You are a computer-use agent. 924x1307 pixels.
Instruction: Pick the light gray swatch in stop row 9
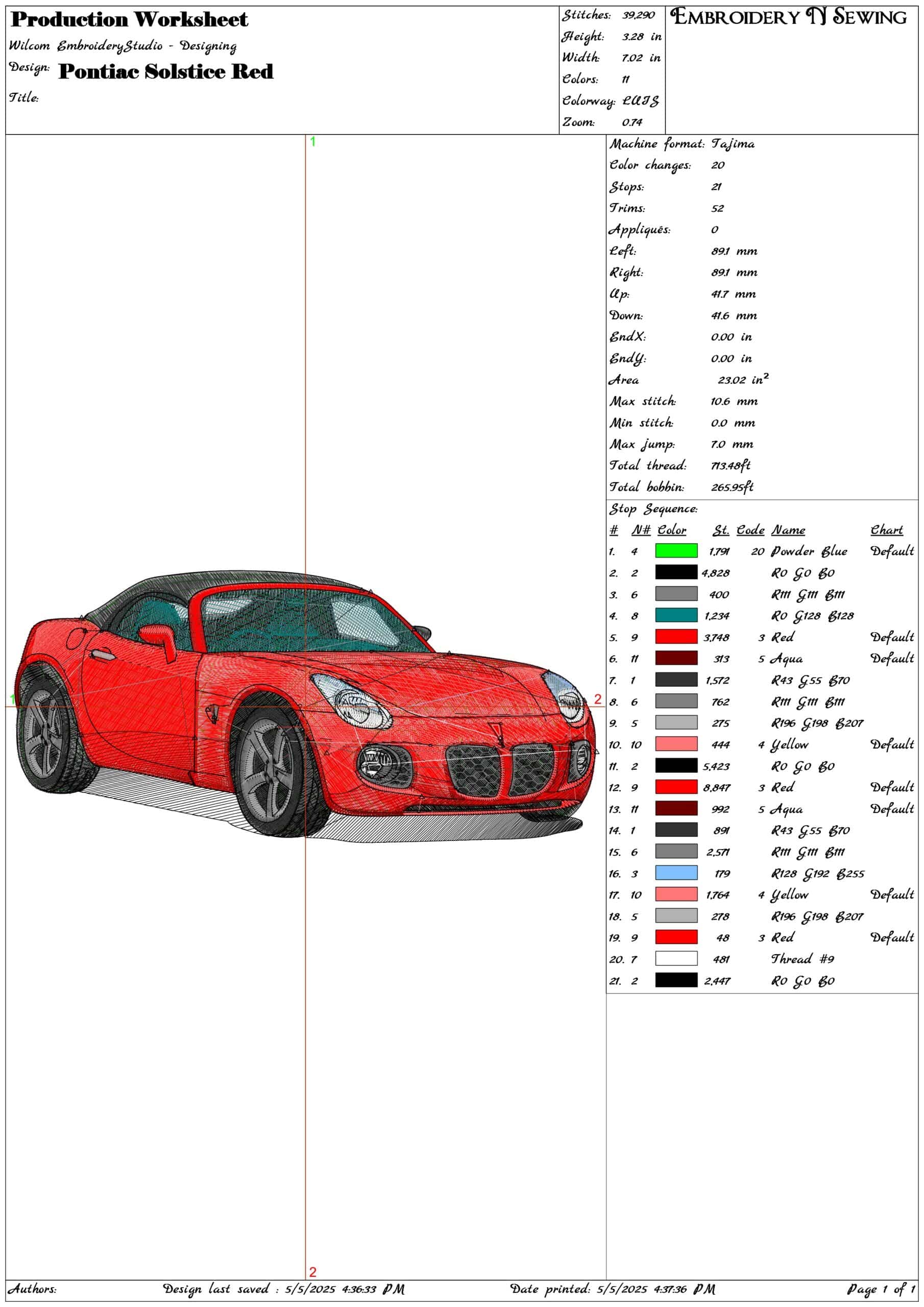(x=676, y=722)
